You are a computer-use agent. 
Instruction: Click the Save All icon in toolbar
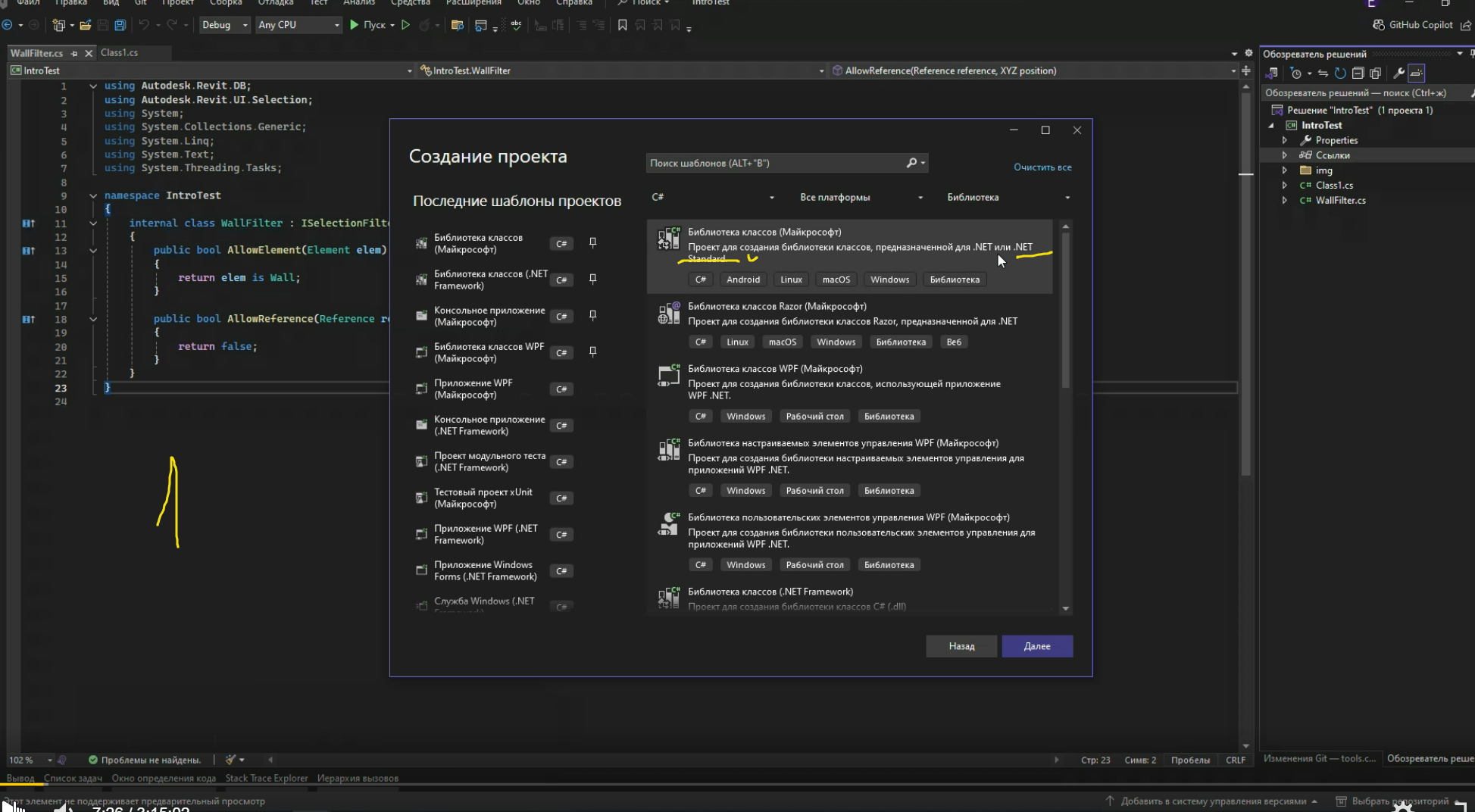pyautogui.click(x=120, y=25)
